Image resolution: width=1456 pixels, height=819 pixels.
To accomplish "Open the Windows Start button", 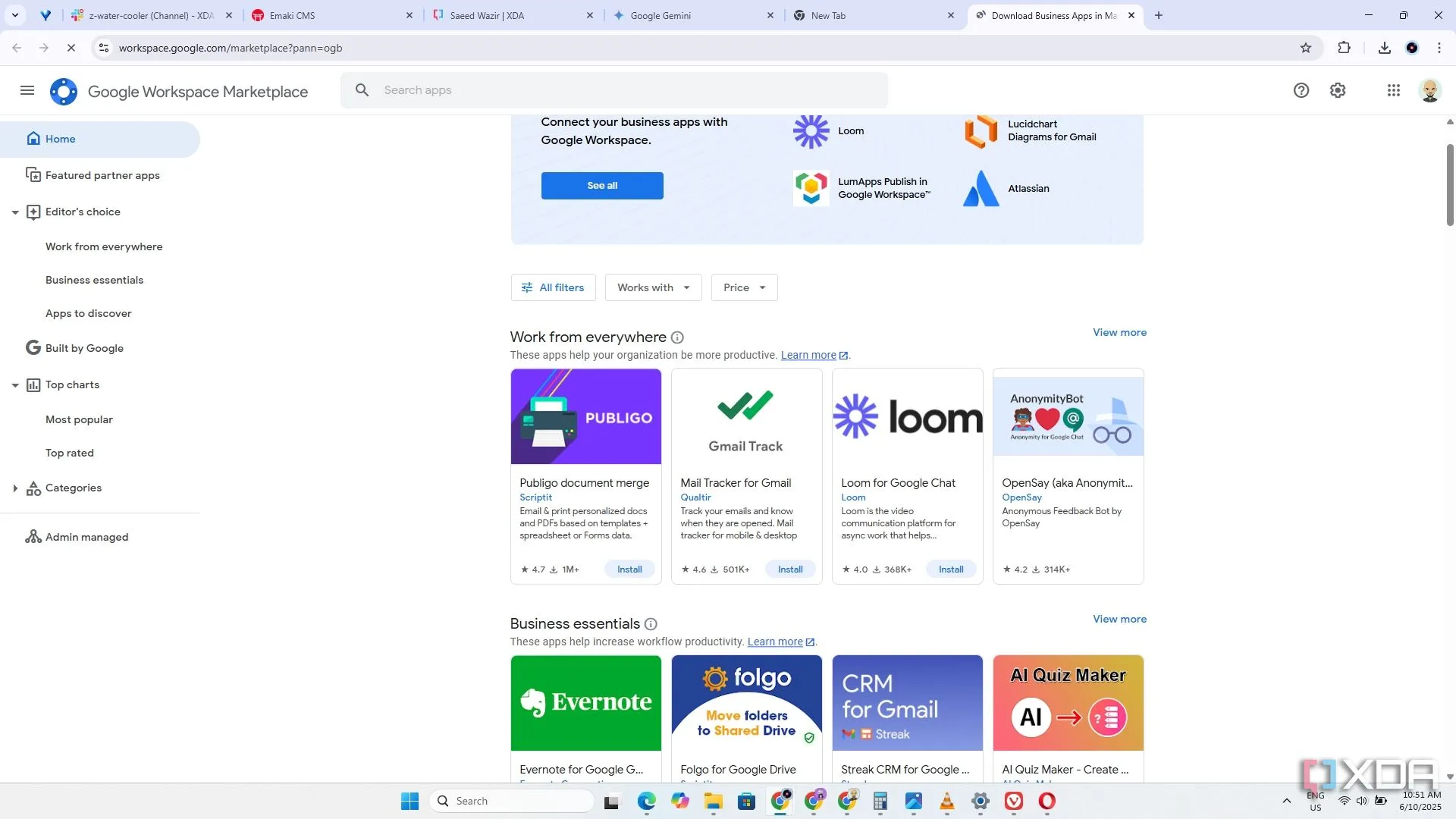I will pyautogui.click(x=409, y=801).
